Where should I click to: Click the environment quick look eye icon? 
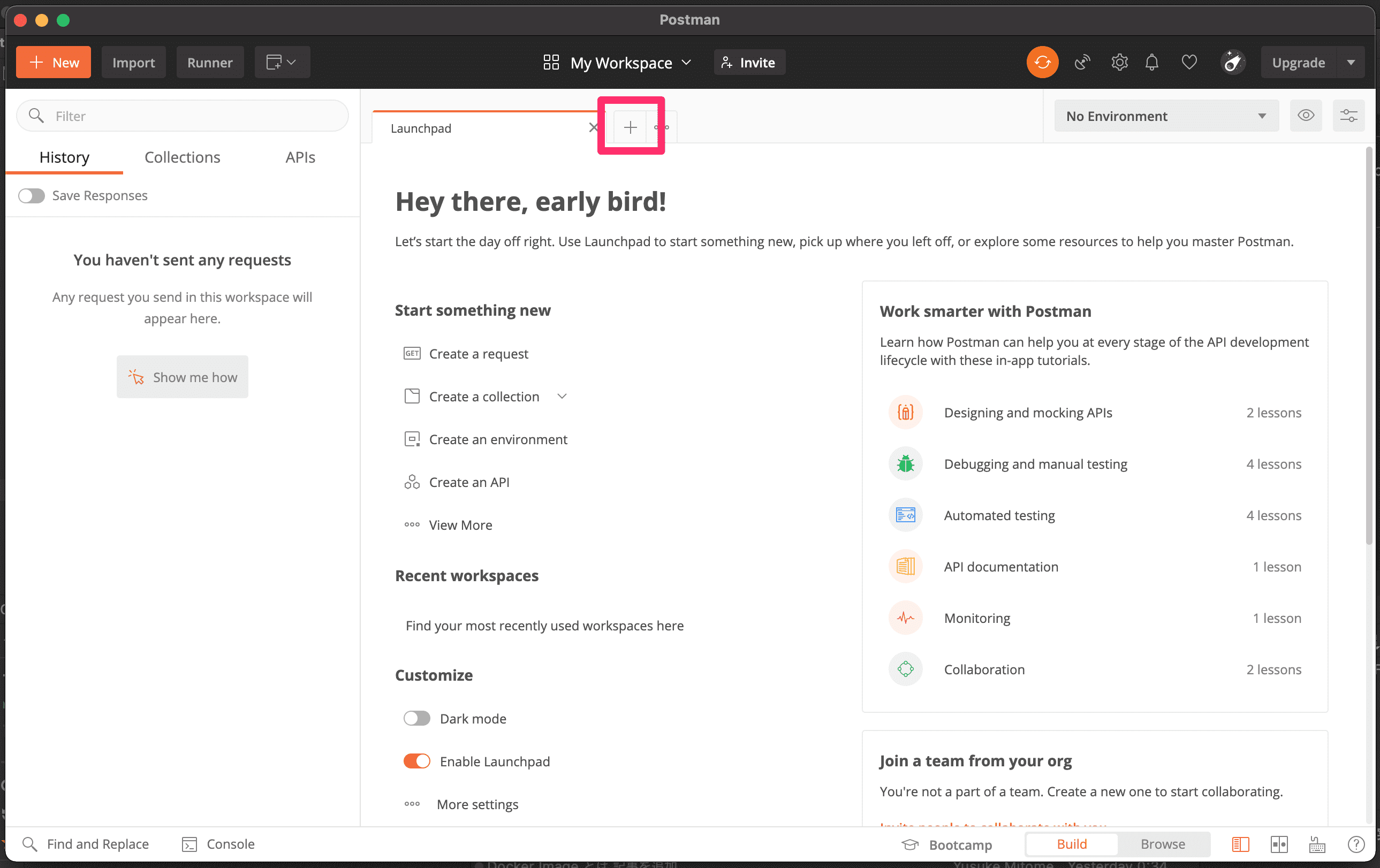tap(1306, 116)
